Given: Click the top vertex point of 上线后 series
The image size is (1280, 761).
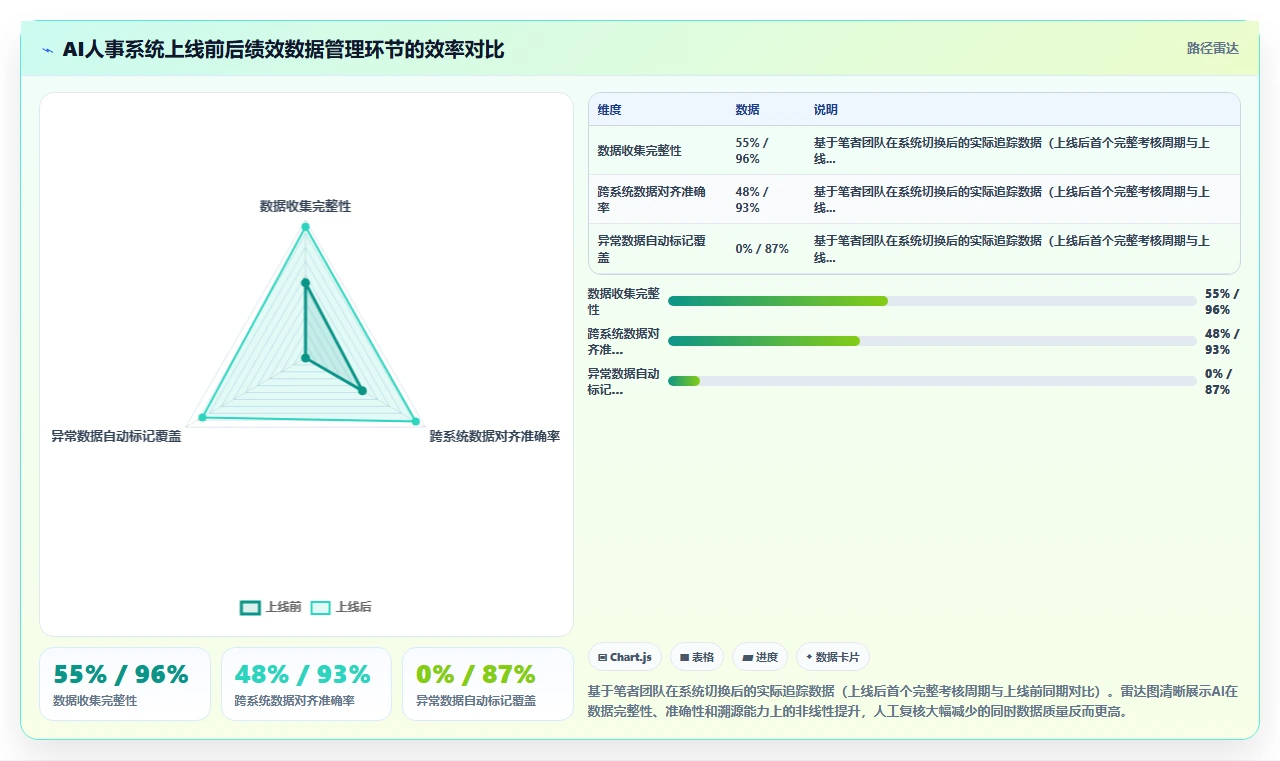Looking at the screenshot, I should click(x=306, y=227).
